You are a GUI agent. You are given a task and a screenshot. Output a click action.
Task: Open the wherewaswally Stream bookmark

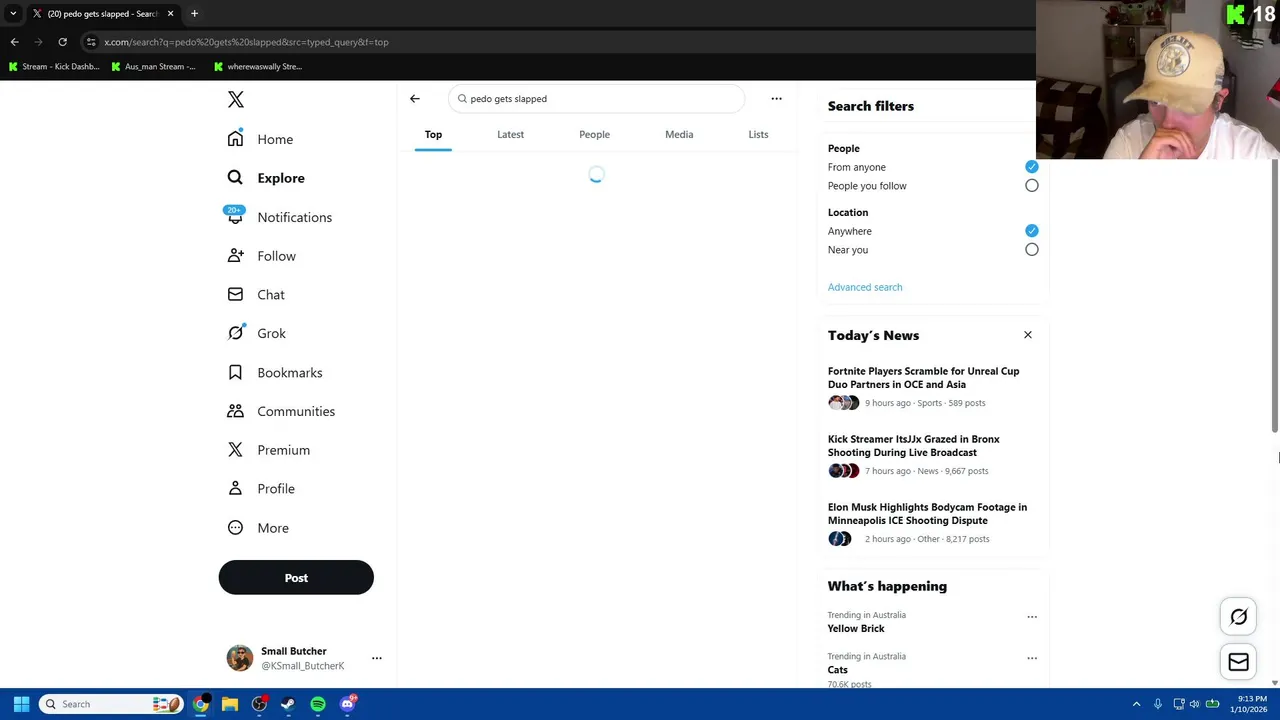[x=258, y=67]
